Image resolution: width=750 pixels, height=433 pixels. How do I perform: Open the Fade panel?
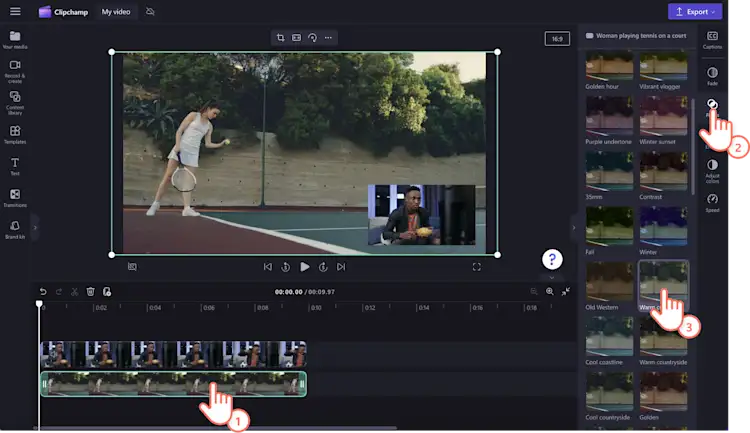tap(712, 76)
